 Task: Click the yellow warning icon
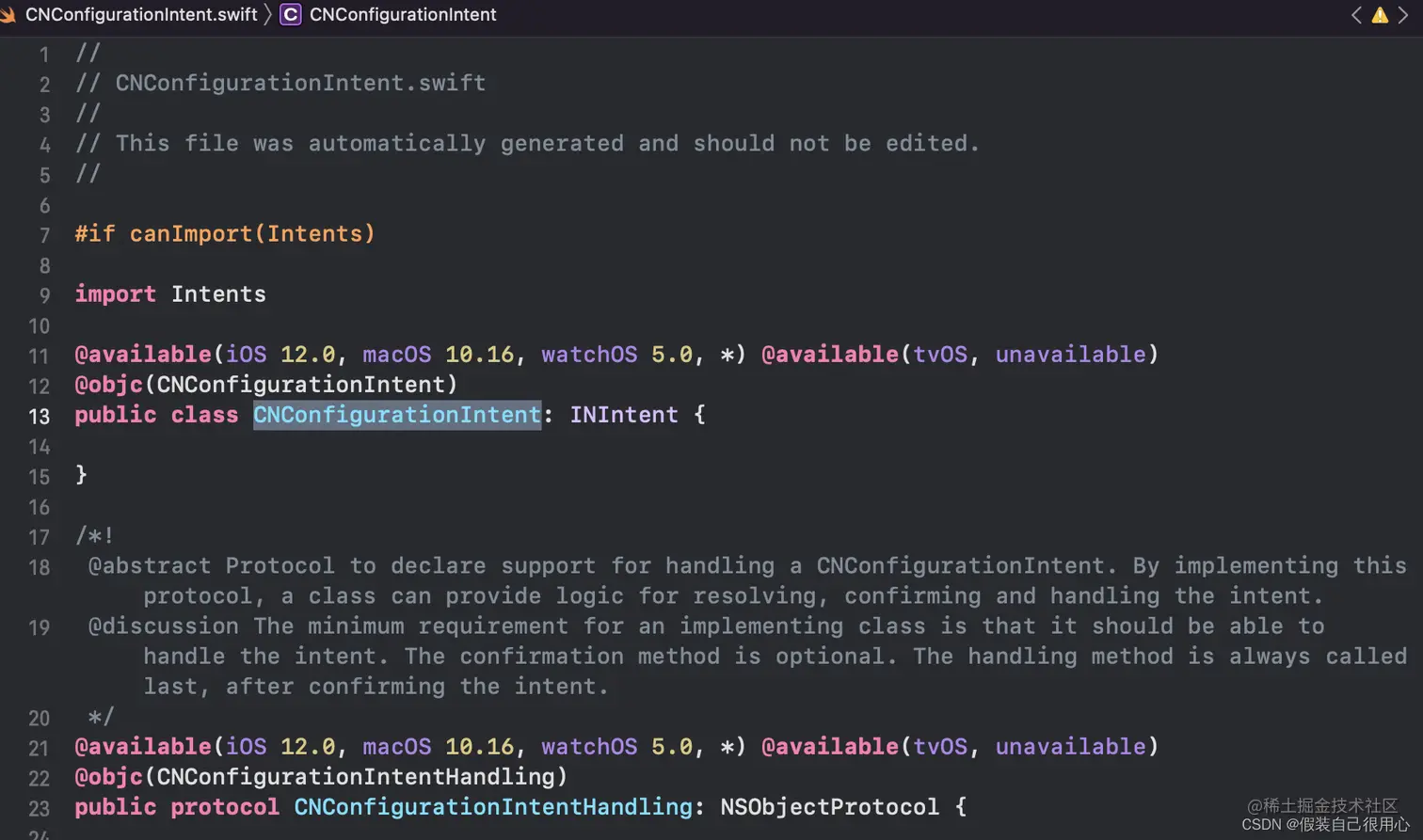coord(1380,14)
